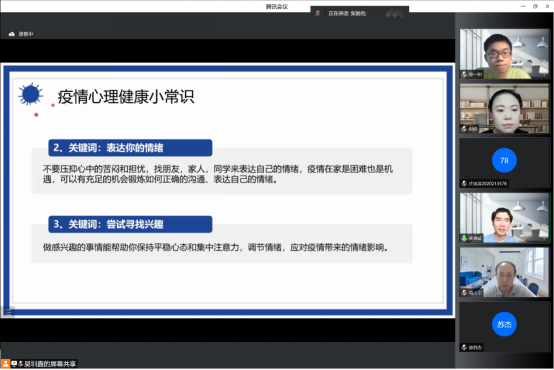Click the mic icon on the first participant's video
Screen dimensions: 554x370
(464, 74)
